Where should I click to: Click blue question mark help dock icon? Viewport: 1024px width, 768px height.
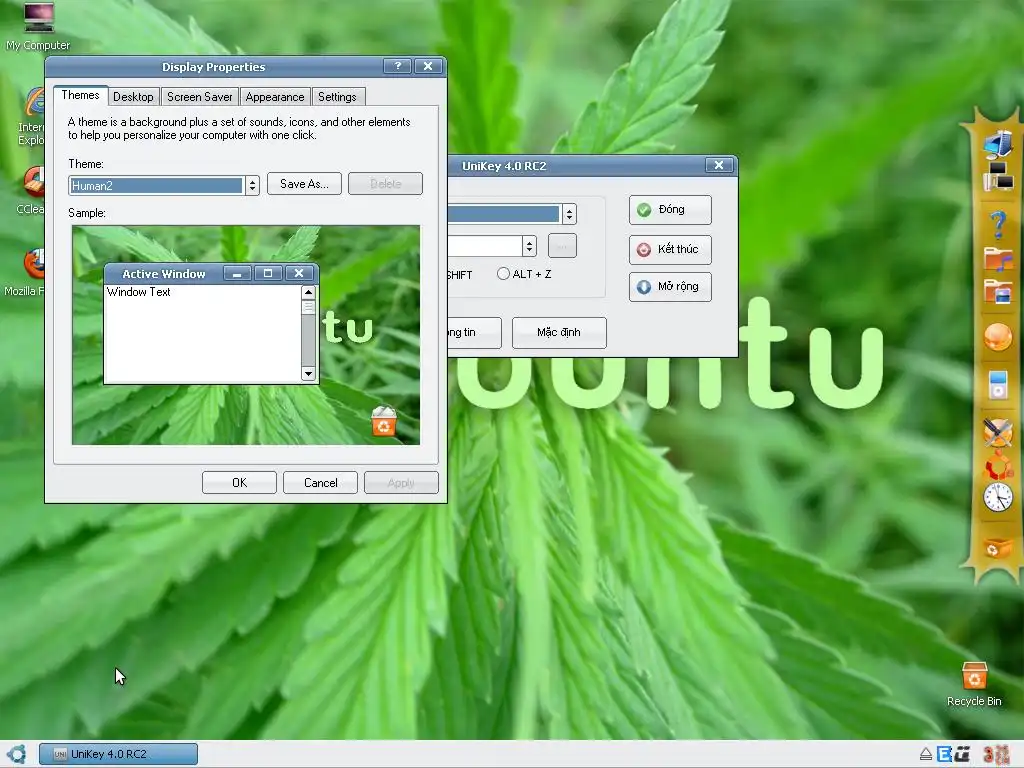(998, 225)
